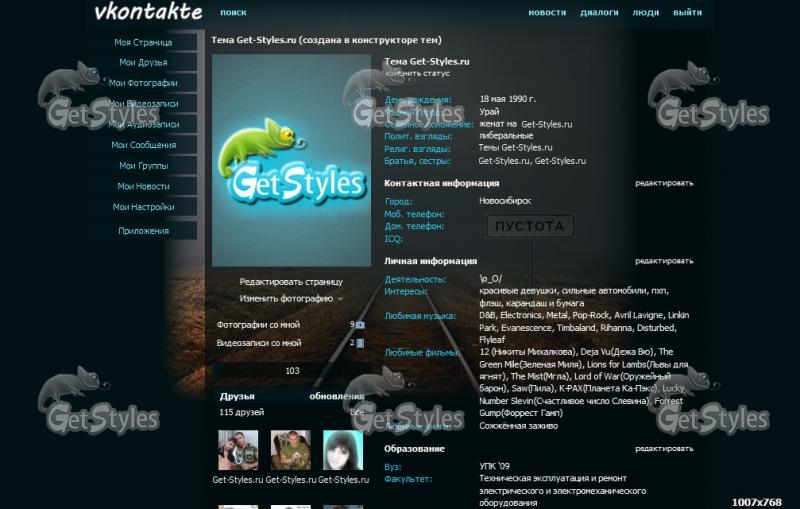Open диалоги from the top navigation
The height and width of the screenshot is (509, 800).
tap(599, 13)
